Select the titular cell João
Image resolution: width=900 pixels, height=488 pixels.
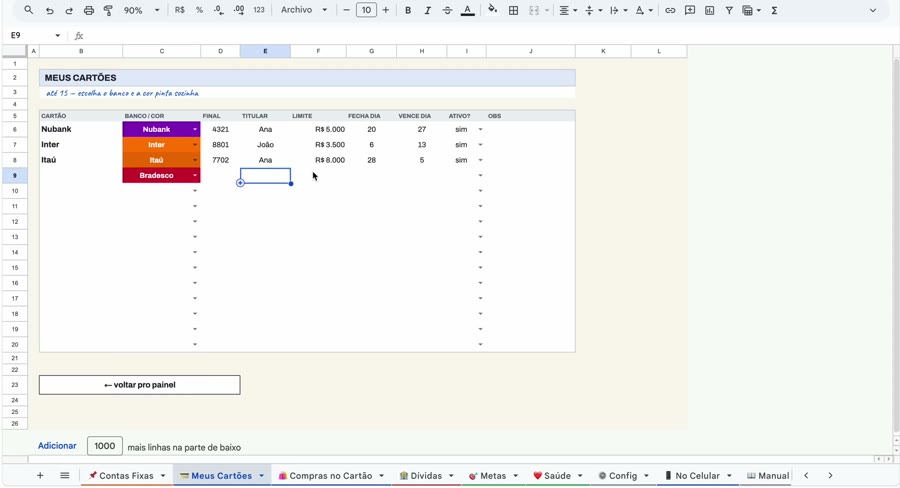coord(265,145)
